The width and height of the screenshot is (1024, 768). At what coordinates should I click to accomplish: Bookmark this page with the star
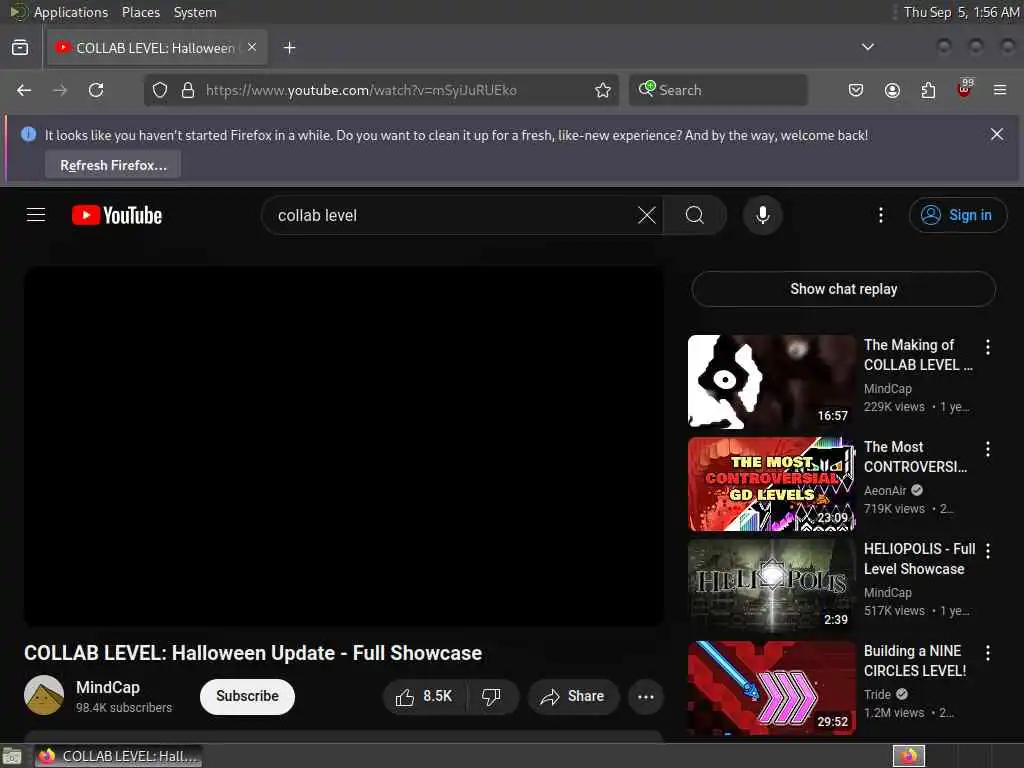603,90
